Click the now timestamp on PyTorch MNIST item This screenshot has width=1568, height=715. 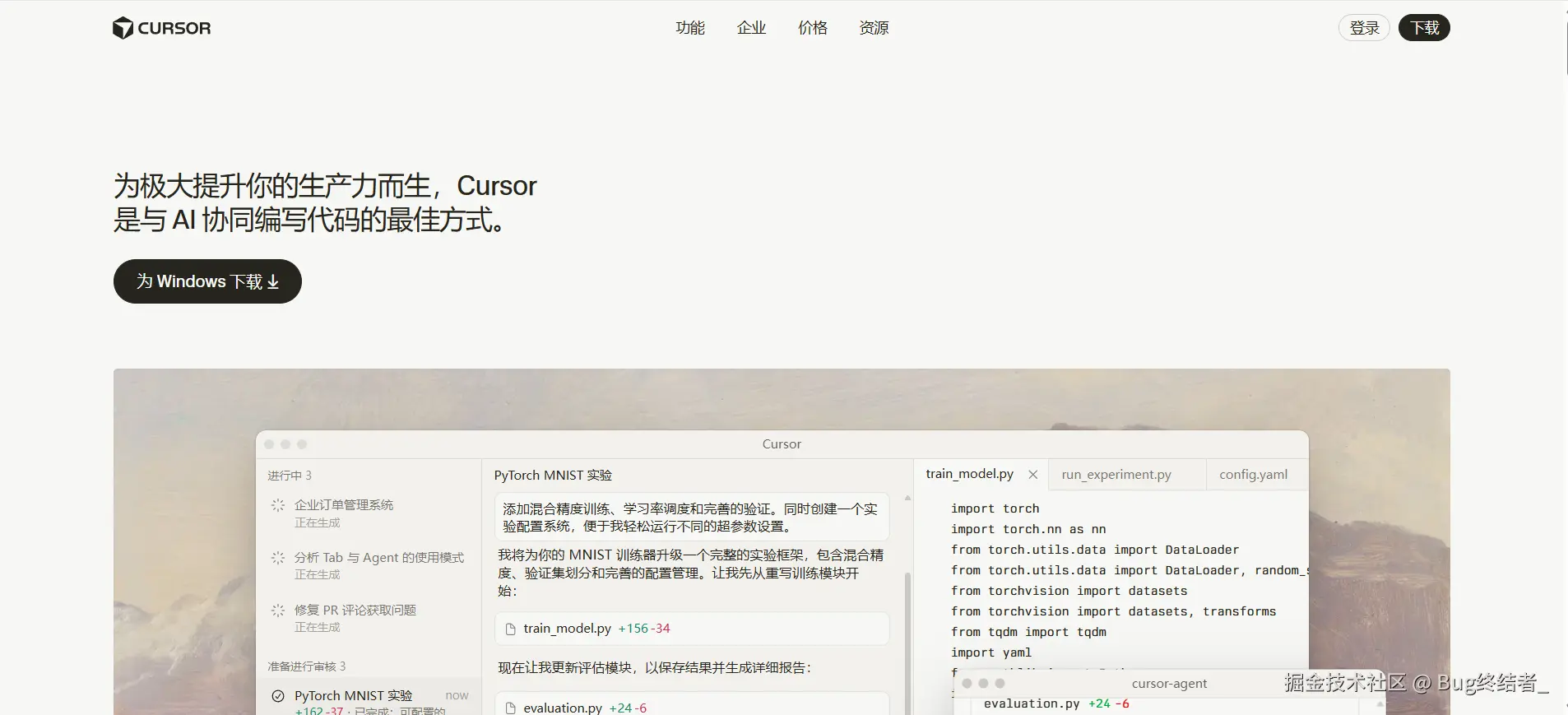click(x=457, y=695)
